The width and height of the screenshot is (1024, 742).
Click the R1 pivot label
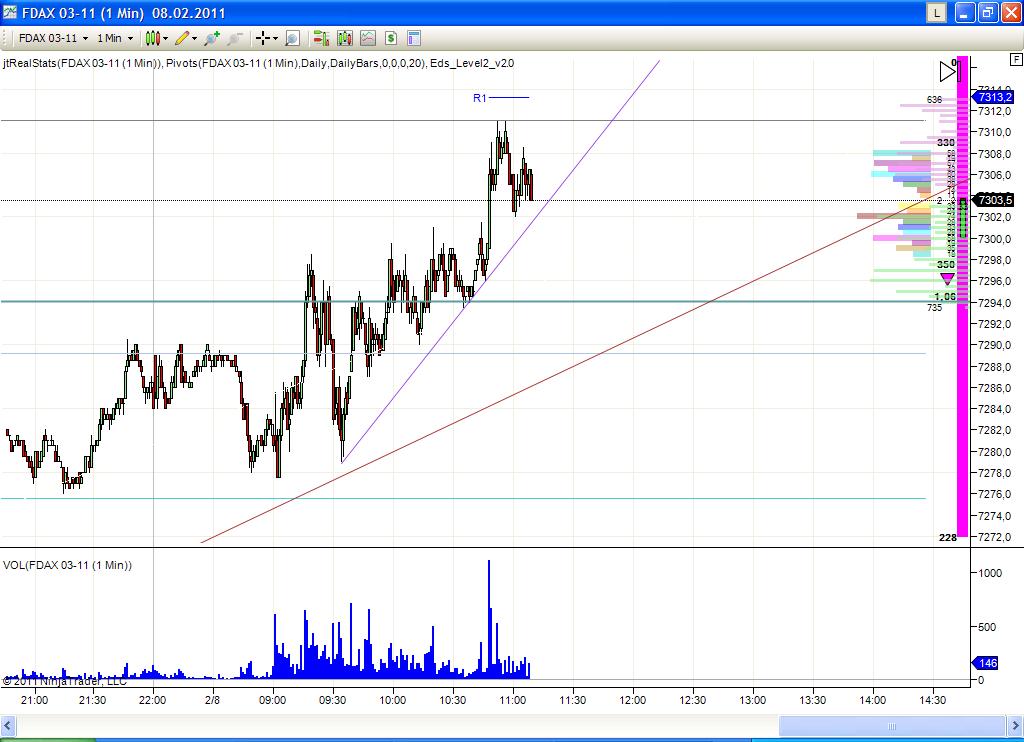(x=478, y=98)
